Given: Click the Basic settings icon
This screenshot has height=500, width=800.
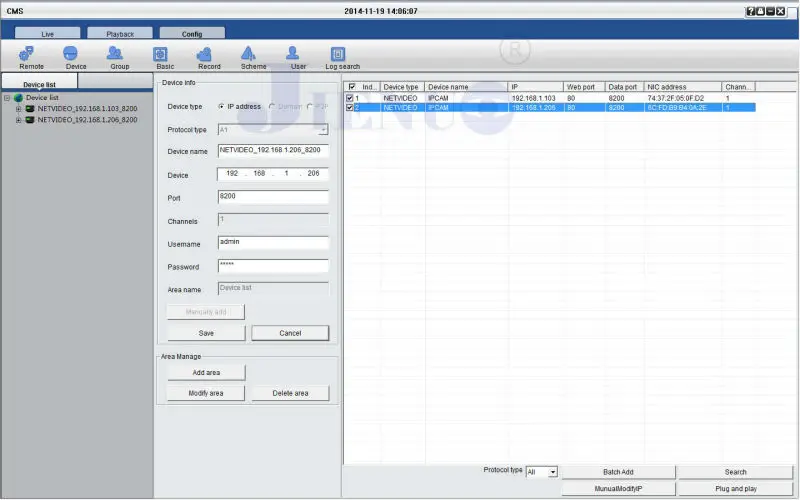Looking at the screenshot, I should 164,54.
